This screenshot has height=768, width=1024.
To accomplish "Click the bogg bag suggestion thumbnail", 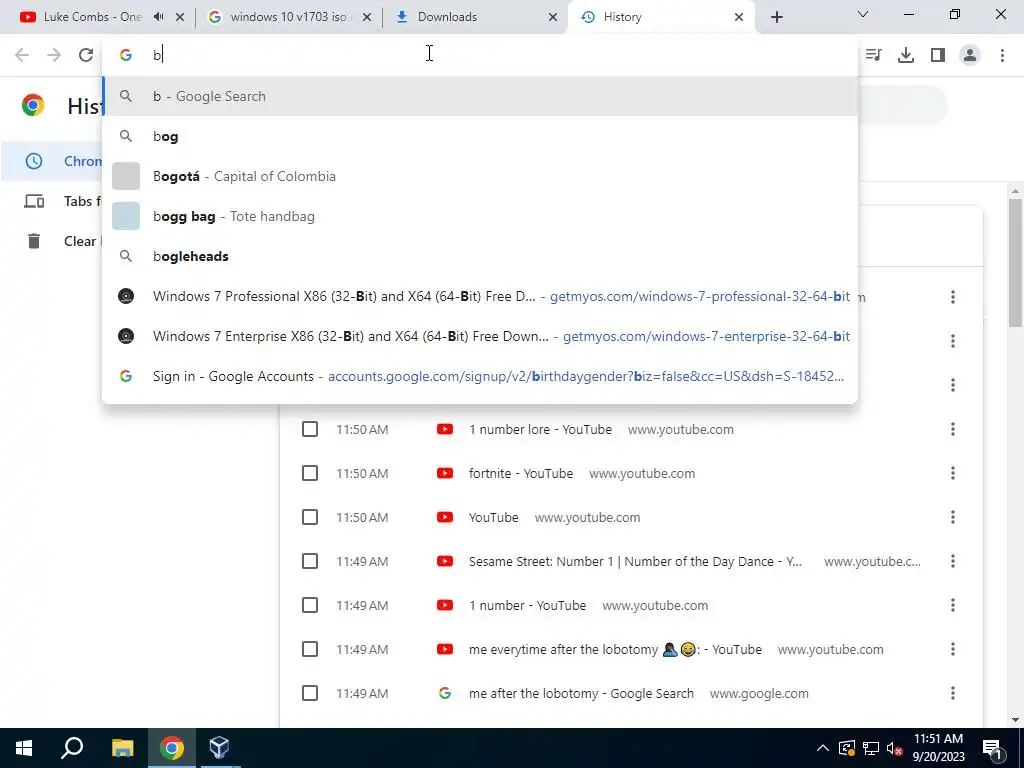I will (x=126, y=216).
